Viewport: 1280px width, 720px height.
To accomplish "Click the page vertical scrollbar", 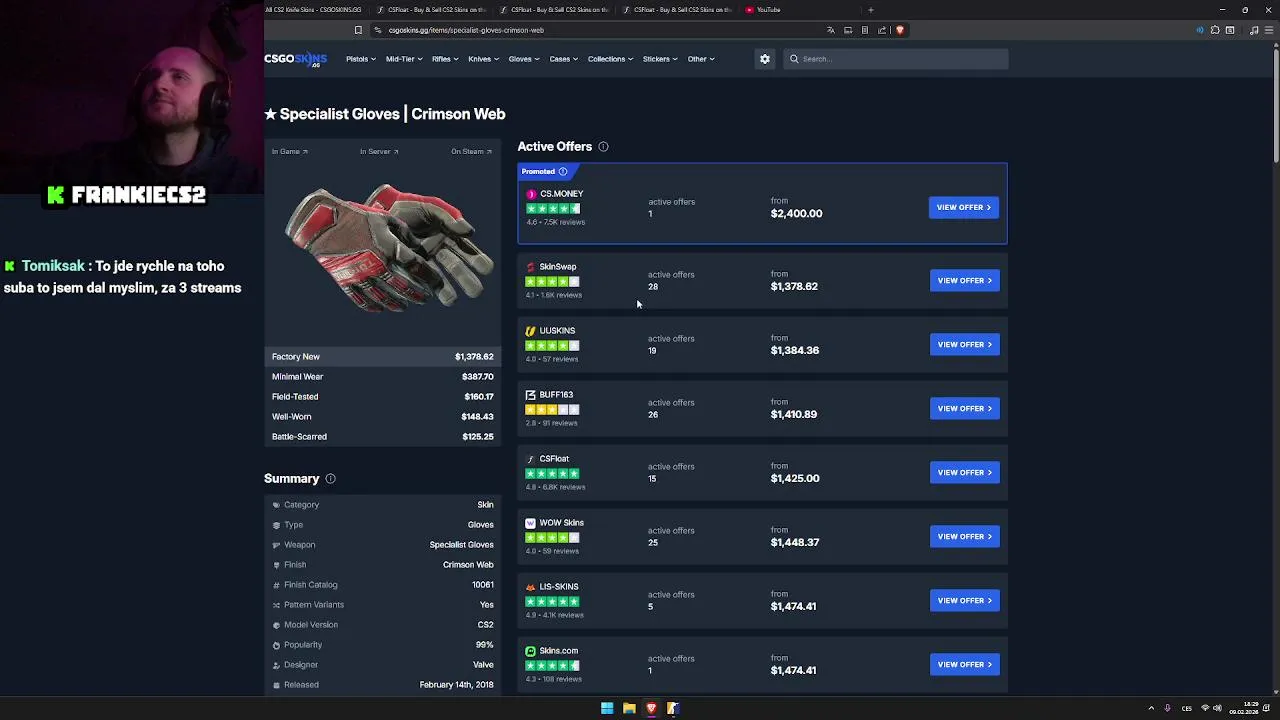I will pyautogui.click(x=1275, y=105).
